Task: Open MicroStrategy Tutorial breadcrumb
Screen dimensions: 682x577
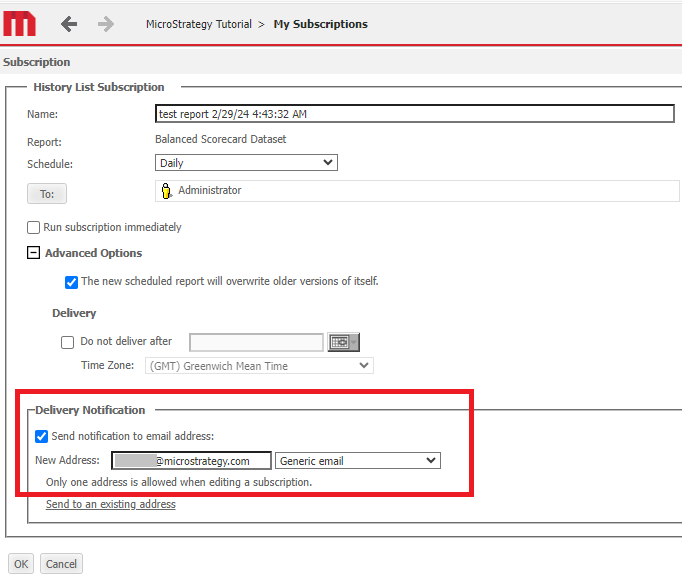Action: [x=199, y=24]
